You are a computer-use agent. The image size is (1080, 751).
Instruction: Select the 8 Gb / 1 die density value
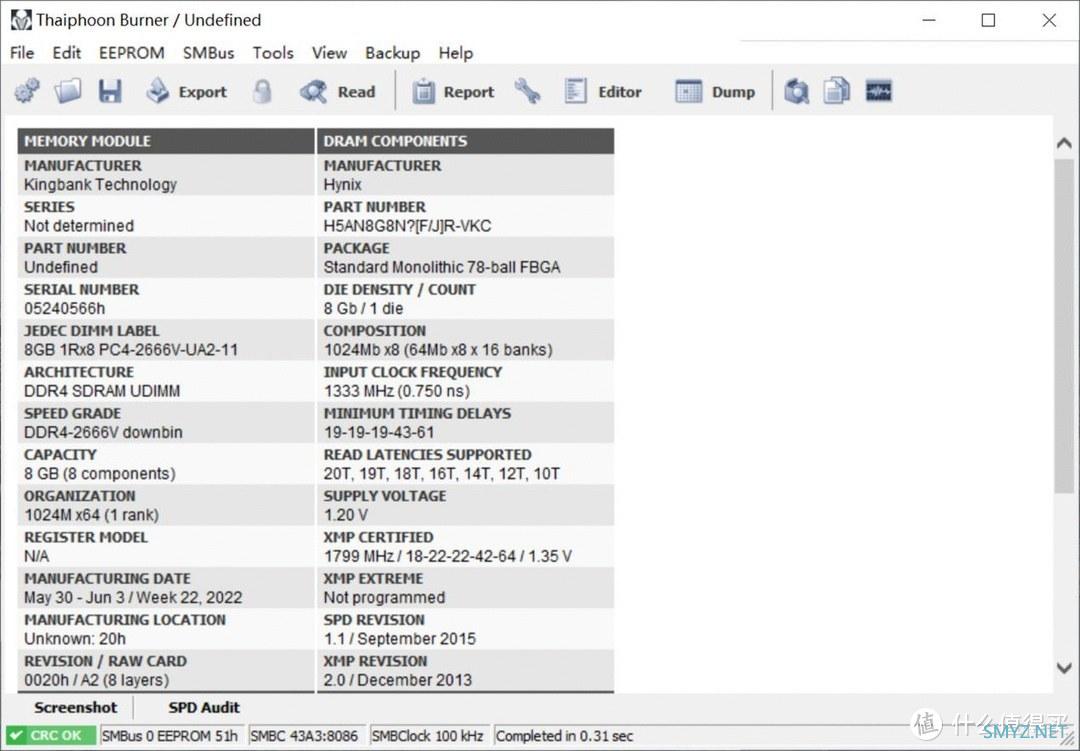click(x=364, y=309)
